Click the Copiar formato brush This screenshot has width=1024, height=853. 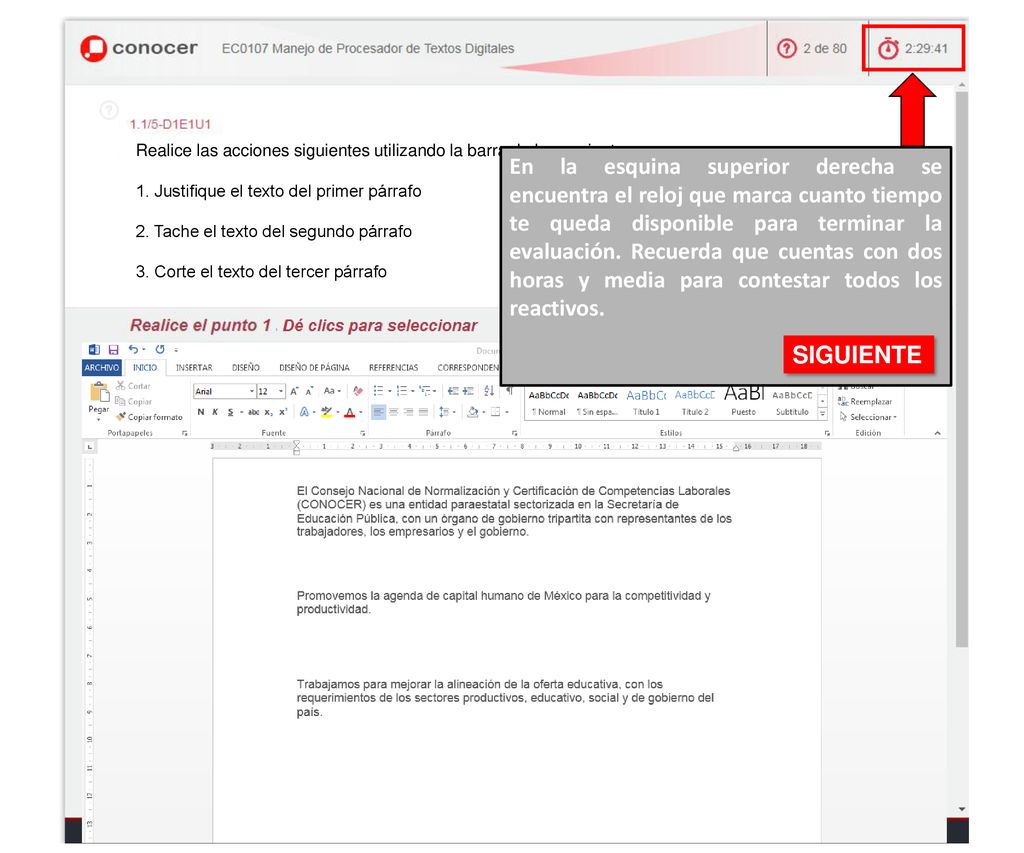pos(150,417)
